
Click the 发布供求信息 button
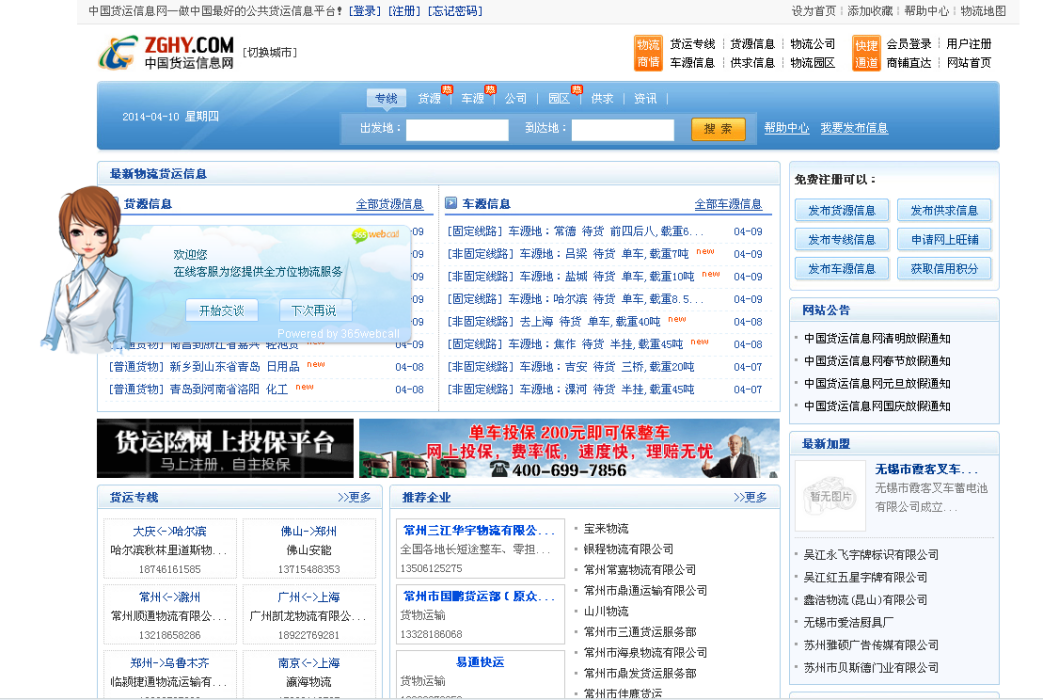click(944, 210)
